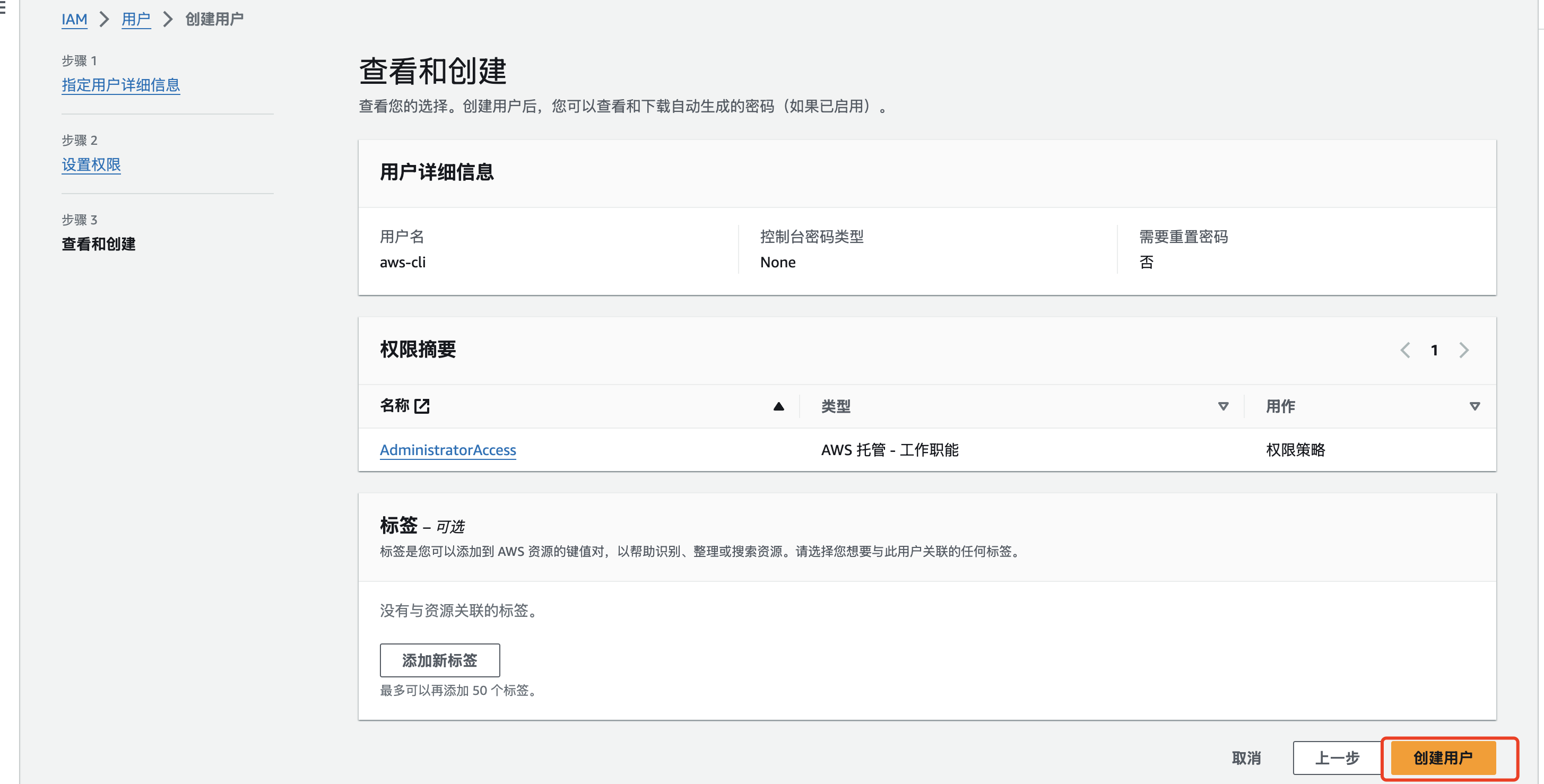The image size is (1544, 784).
Task: Go to next page arrow in 权限摘要
Action: point(1464,350)
